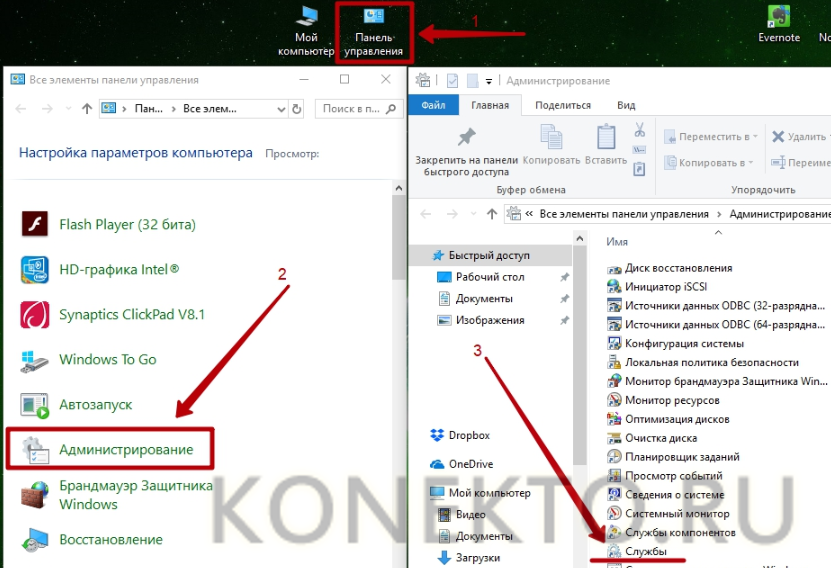Open HD-графика Intel control panel item
The height and width of the screenshot is (568, 831).
click(101, 269)
